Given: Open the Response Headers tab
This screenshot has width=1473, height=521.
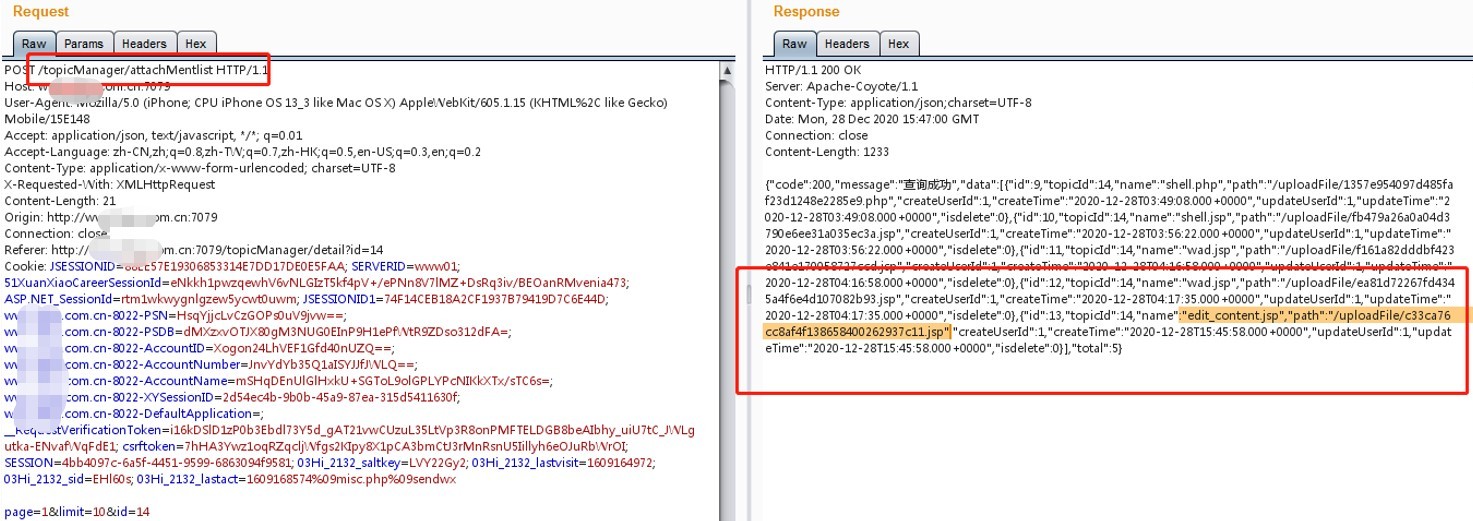Looking at the screenshot, I should tap(846, 43).
